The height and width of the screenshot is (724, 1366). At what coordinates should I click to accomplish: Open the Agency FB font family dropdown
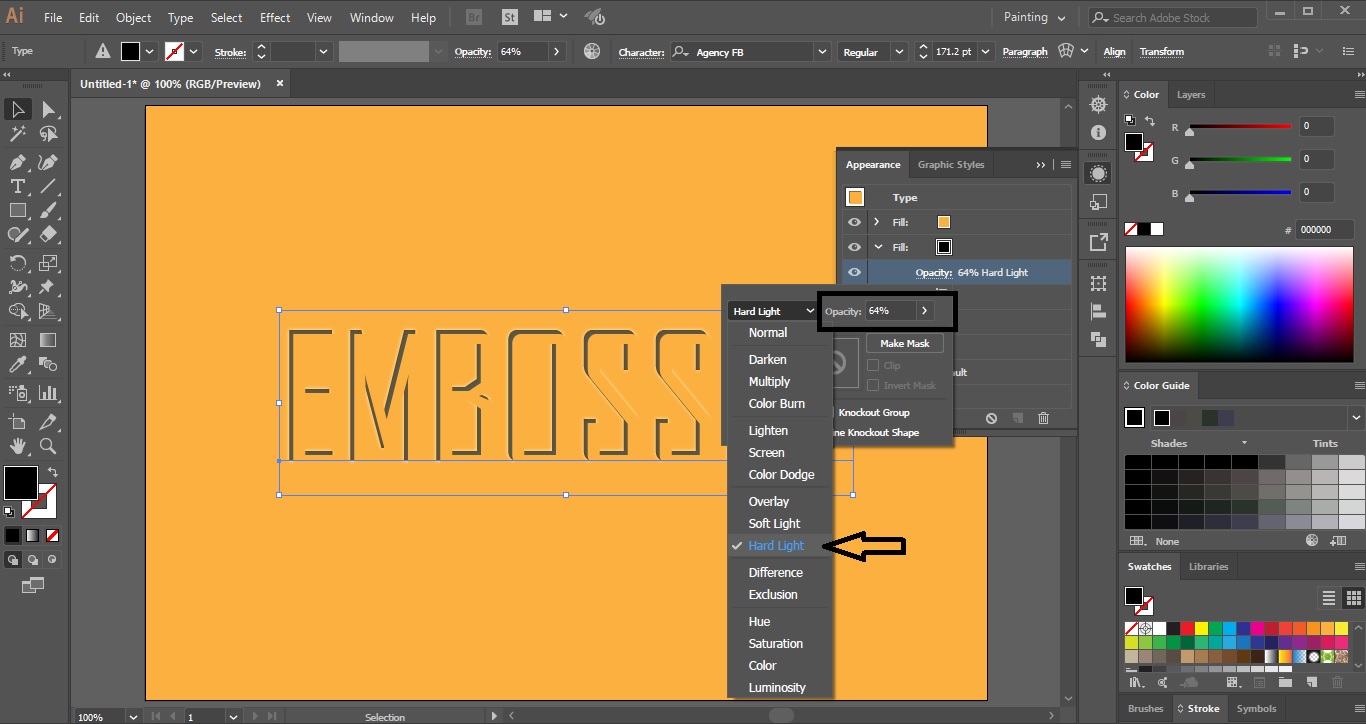click(x=822, y=51)
